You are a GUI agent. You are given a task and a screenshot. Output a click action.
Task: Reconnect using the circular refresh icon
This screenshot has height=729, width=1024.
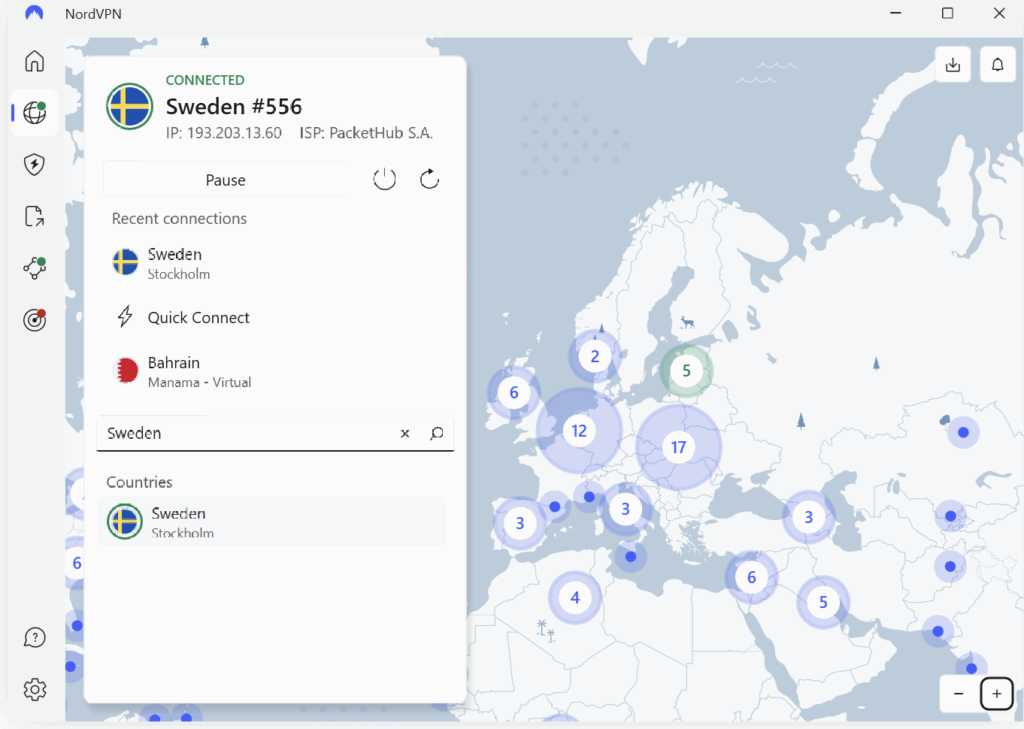(x=429, y=179)
